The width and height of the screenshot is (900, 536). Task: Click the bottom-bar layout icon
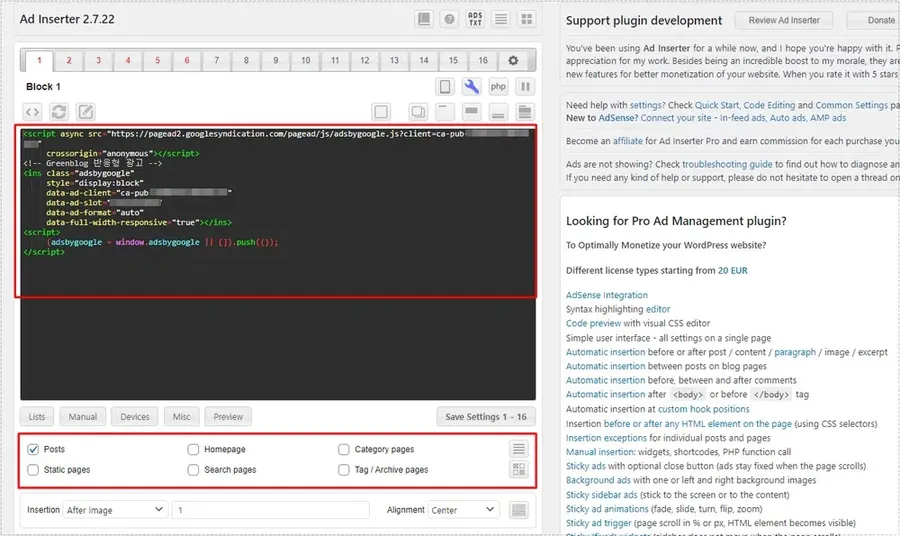tap(498, 112)
